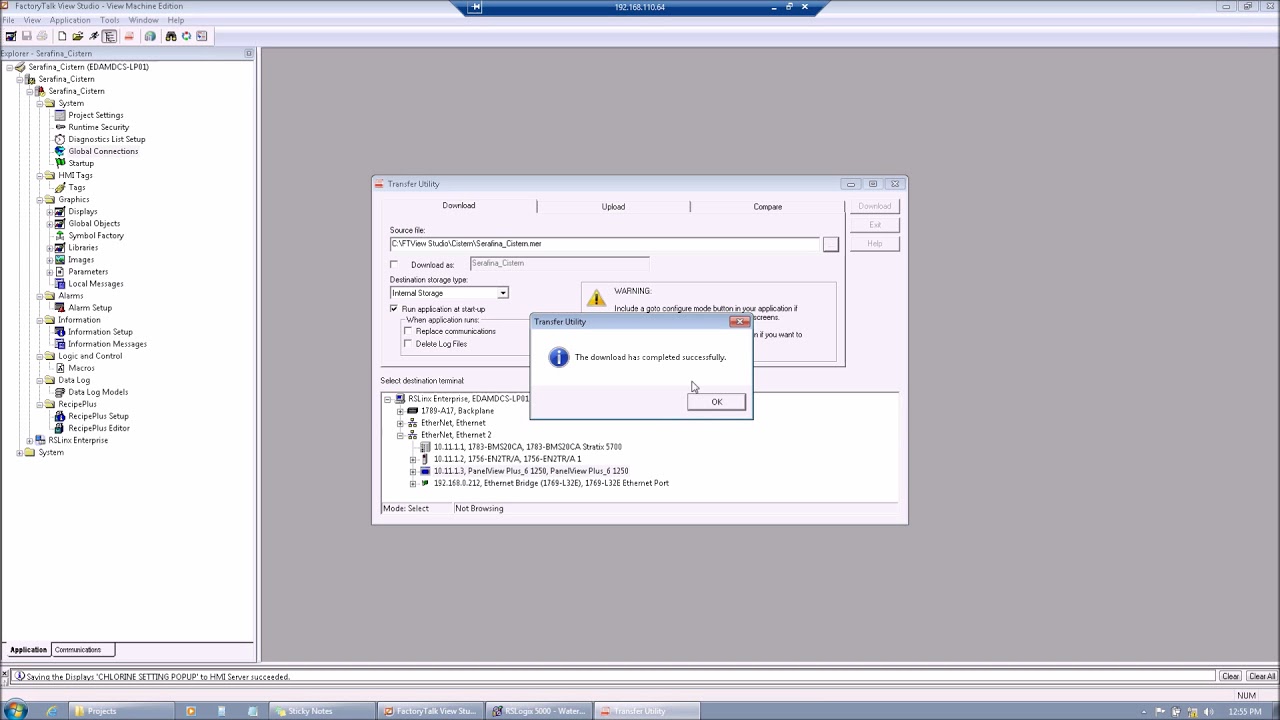Select the Download tab in Transfer Utility
1280x720 pixels.
pos(459,206)
